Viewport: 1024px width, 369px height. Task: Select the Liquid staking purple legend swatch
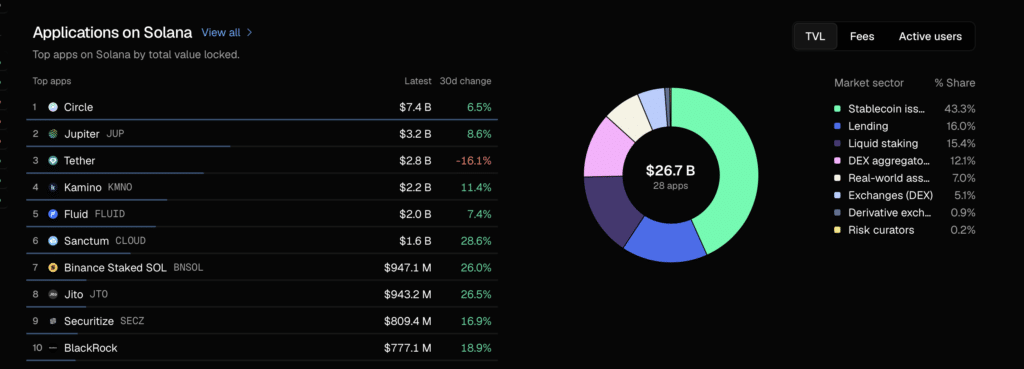click(x=837, y=143)
